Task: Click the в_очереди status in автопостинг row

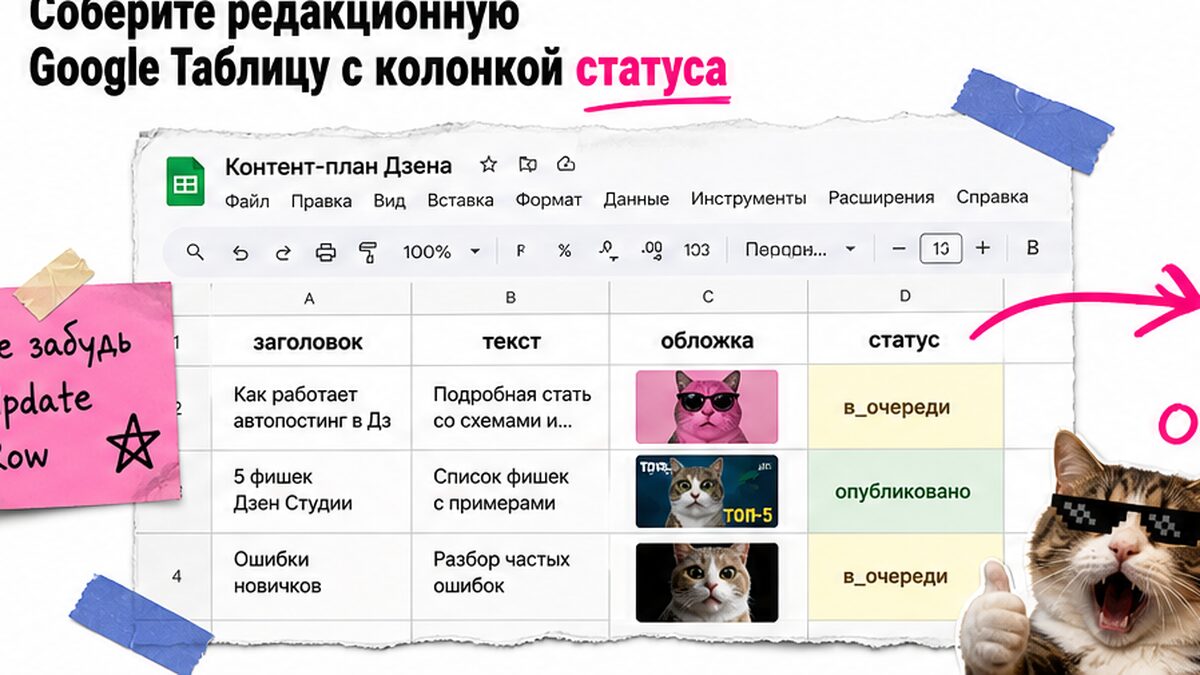Action: tap(905, 407)
